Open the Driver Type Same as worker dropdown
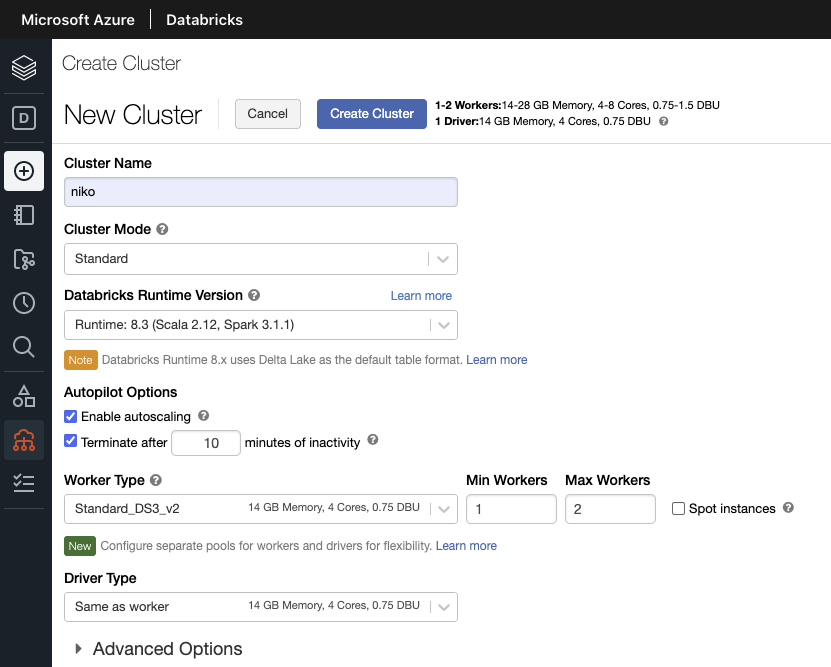This screenshot has height=667, width=831. tap(261, 607)
